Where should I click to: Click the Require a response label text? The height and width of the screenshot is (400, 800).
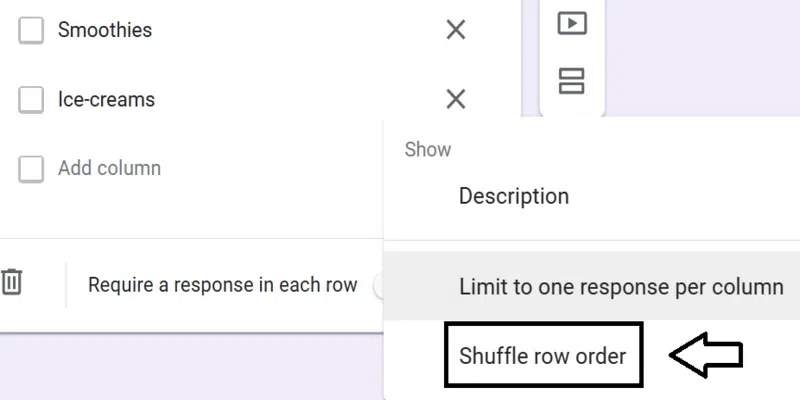[222, 285]
